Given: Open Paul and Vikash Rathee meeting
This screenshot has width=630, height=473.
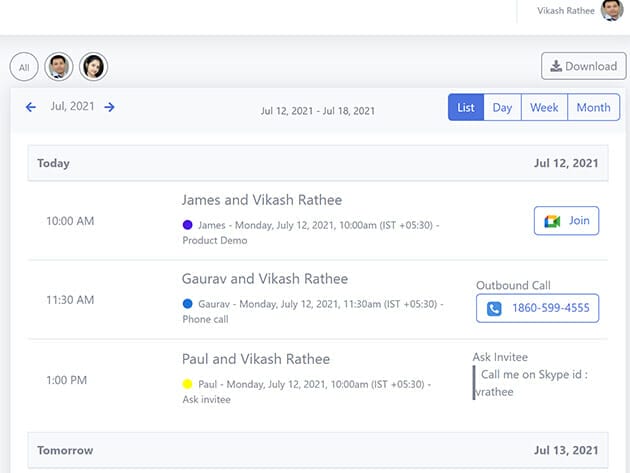Looking at the screenshot, I should [255, 359].
